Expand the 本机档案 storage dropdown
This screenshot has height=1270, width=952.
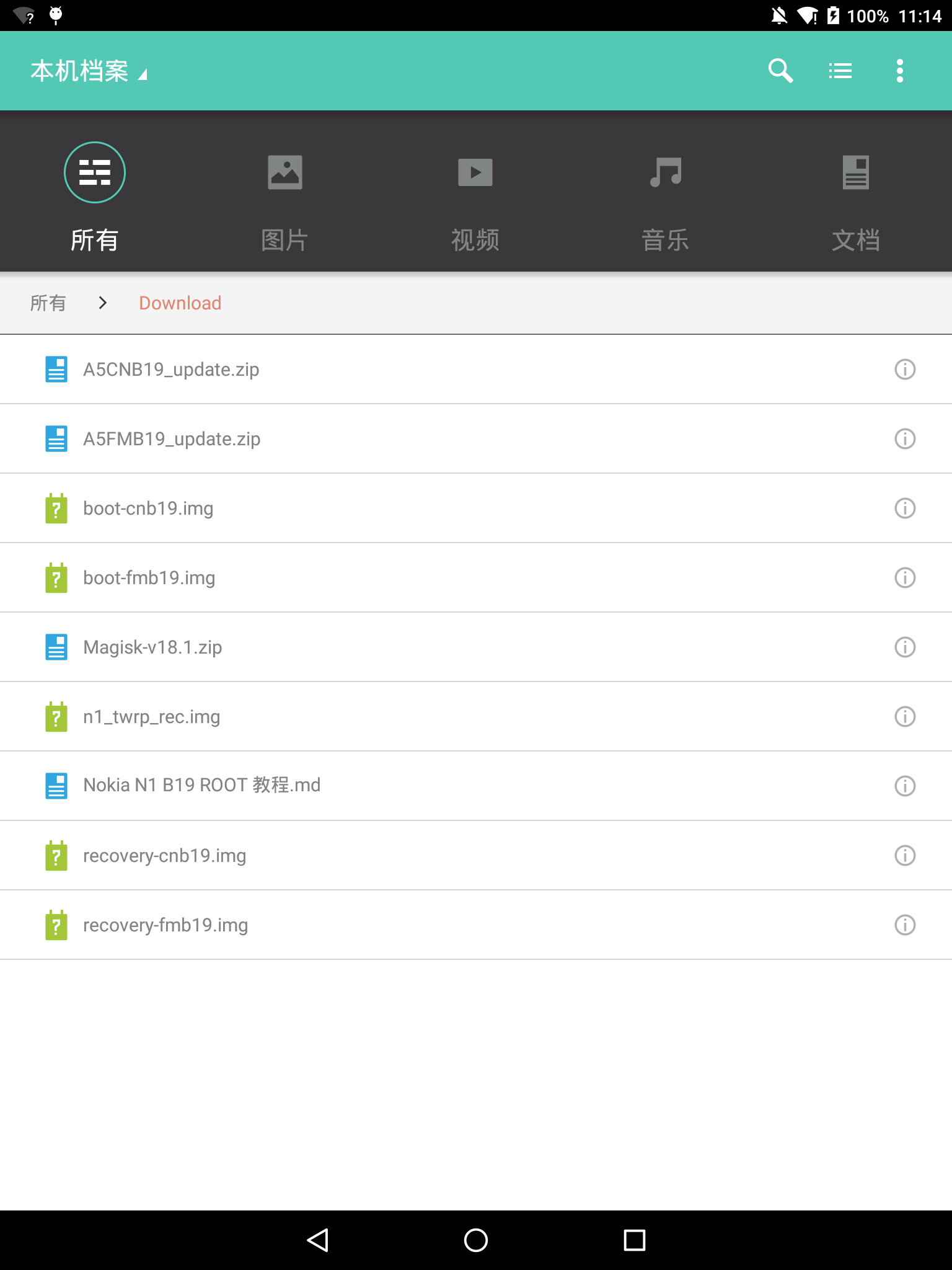click(x=89, y=71)
